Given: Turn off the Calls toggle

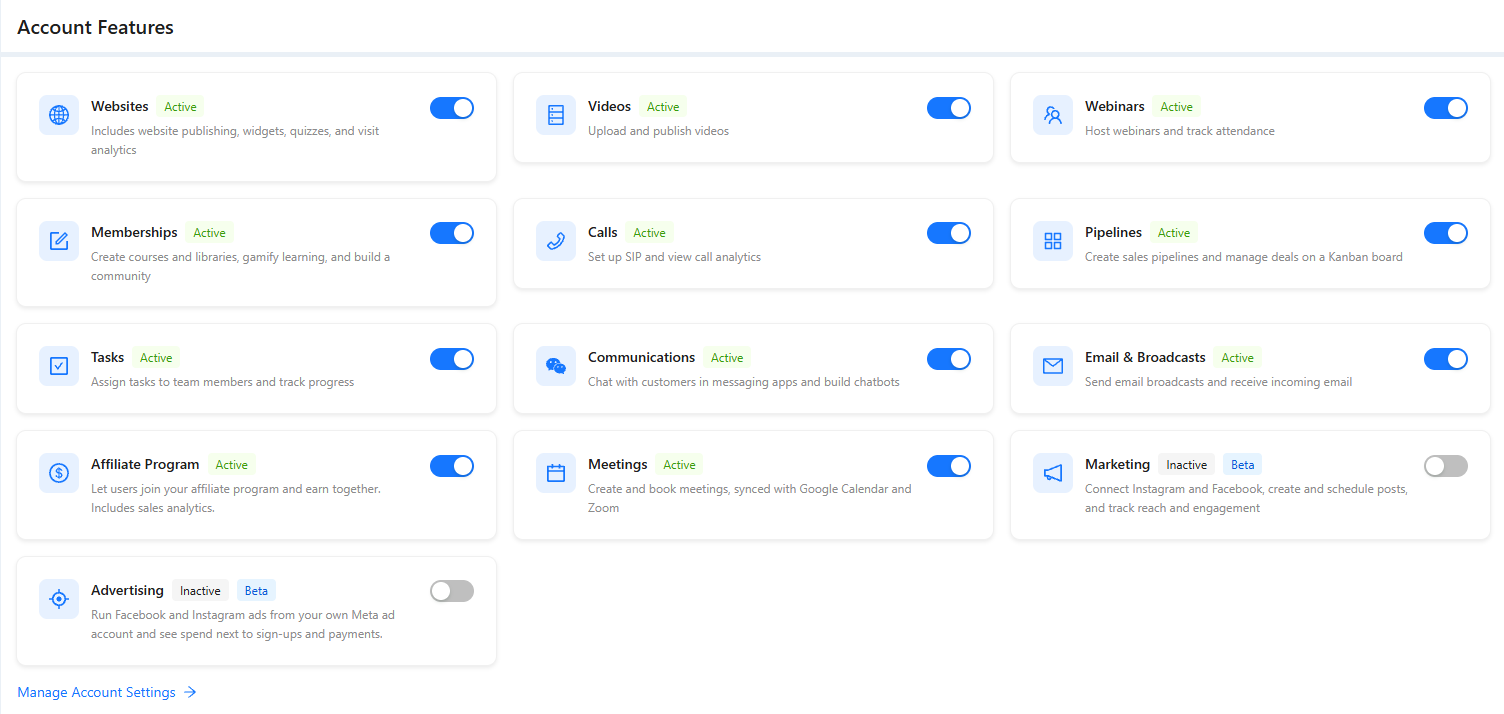Looking at the screenshot, I should pos(949,233).
